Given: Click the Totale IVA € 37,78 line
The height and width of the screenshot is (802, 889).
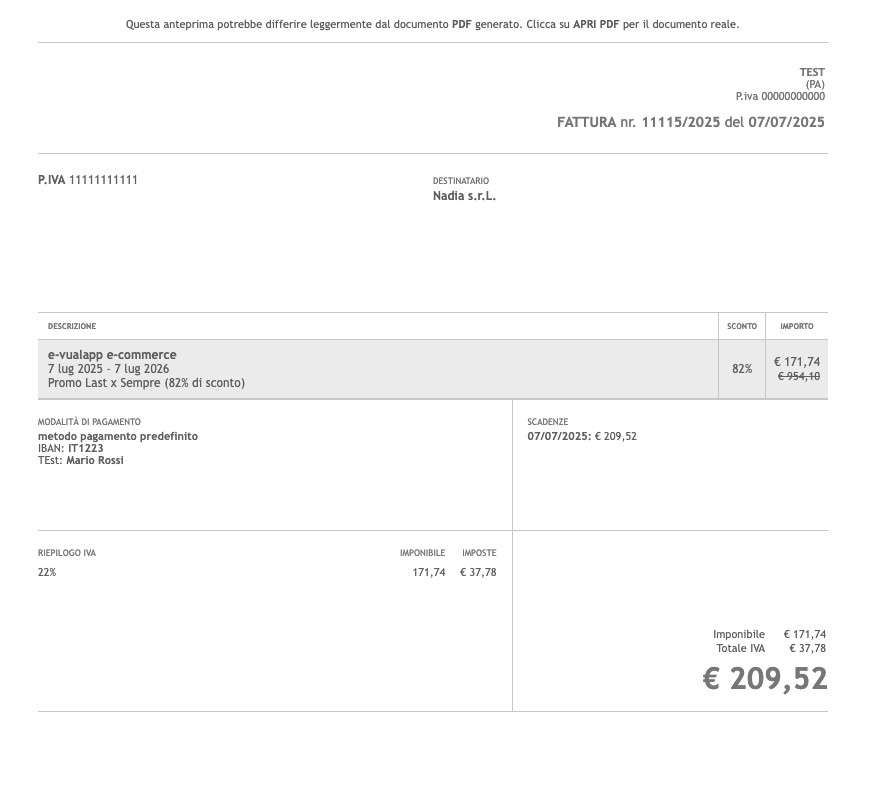Looking at the screenshot, I should pos(771,648).
